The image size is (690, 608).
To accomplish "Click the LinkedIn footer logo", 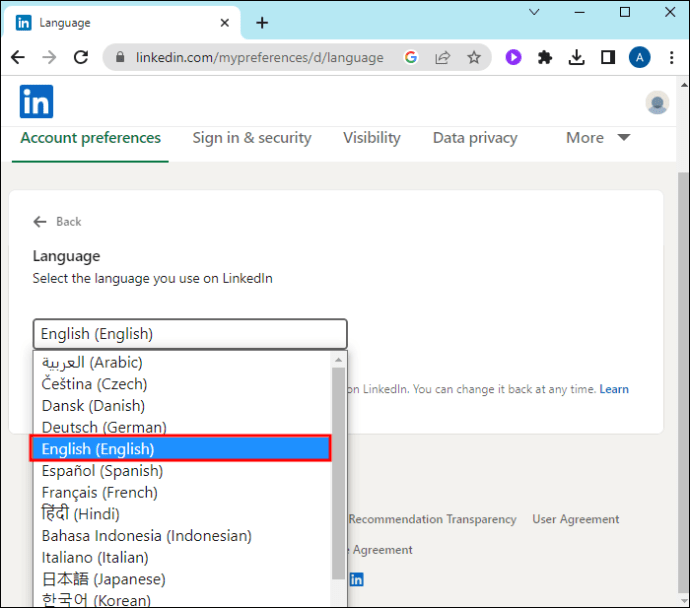I will pyautogui.click(x=356, y=579).
